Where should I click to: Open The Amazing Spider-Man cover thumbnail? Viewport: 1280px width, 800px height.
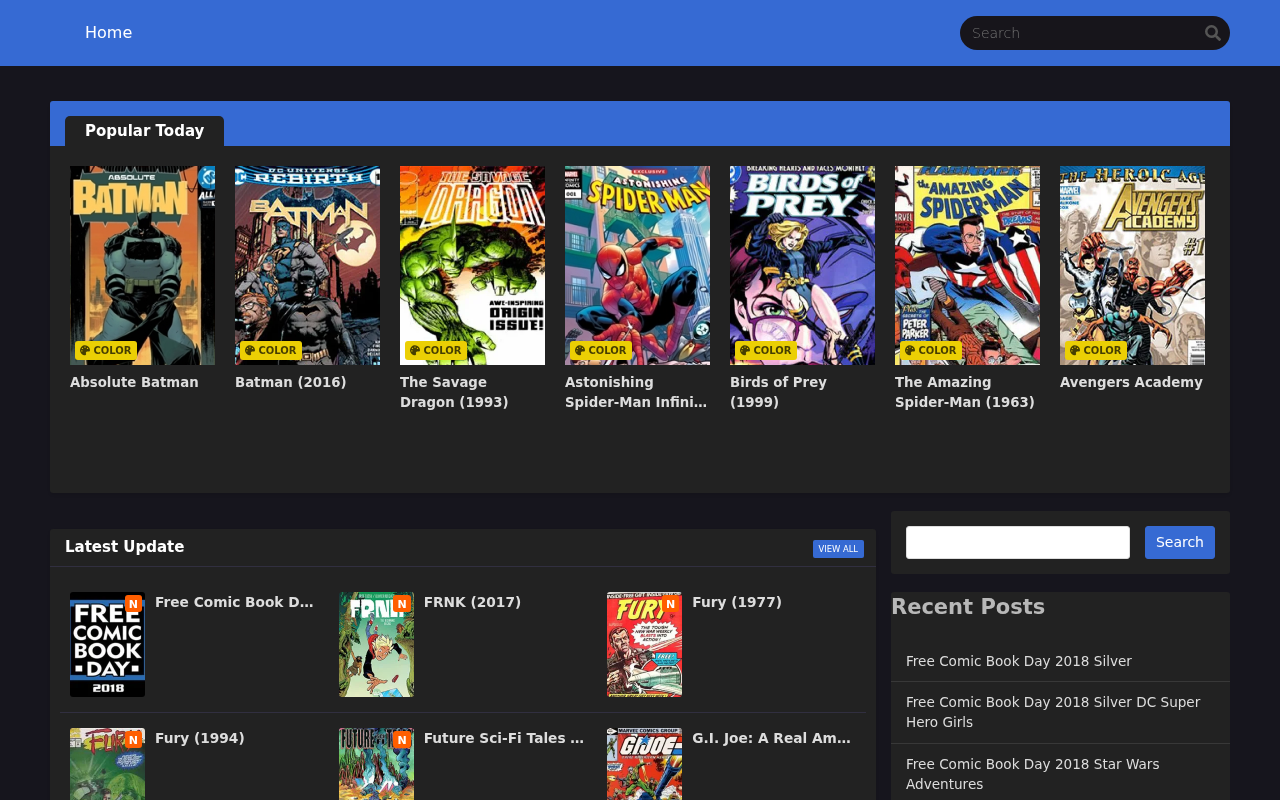click(967, 265)
